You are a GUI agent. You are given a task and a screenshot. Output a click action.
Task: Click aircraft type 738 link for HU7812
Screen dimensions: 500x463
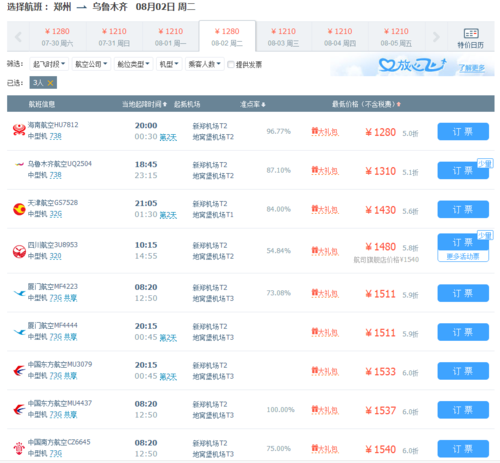click(55, 136)
